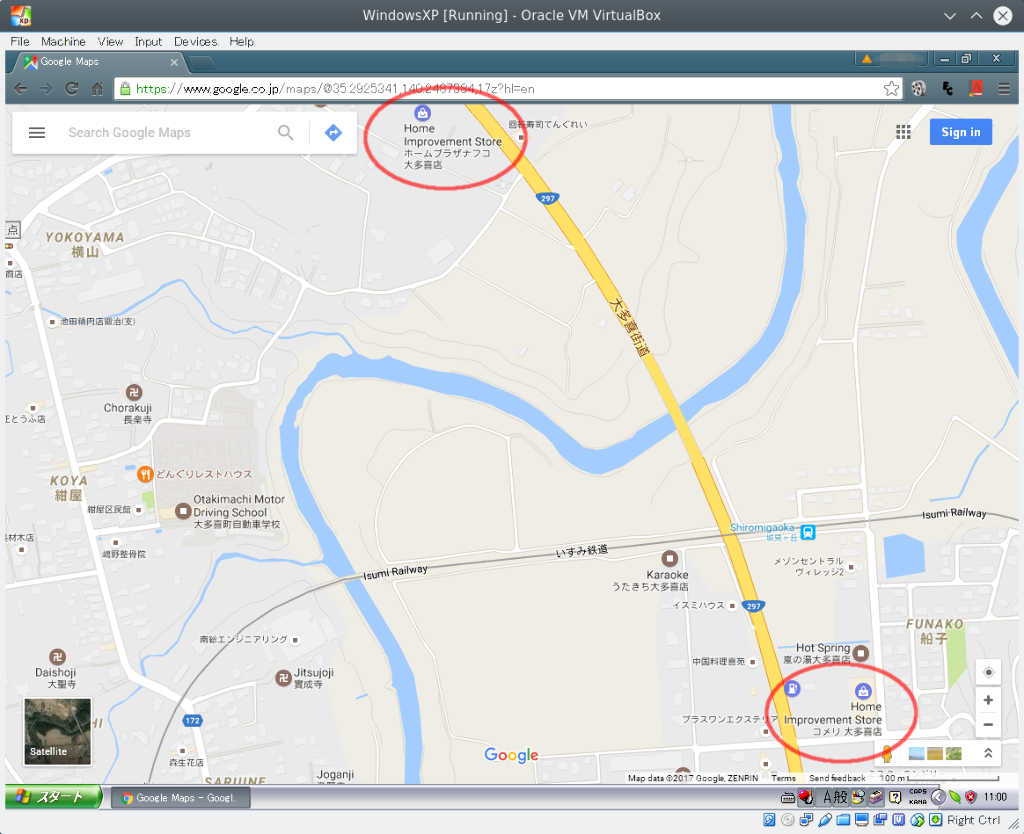This screenshot has height=834, width=1024.
Task: Zoom in the map with plus
Action: click(x=988, y=700)
